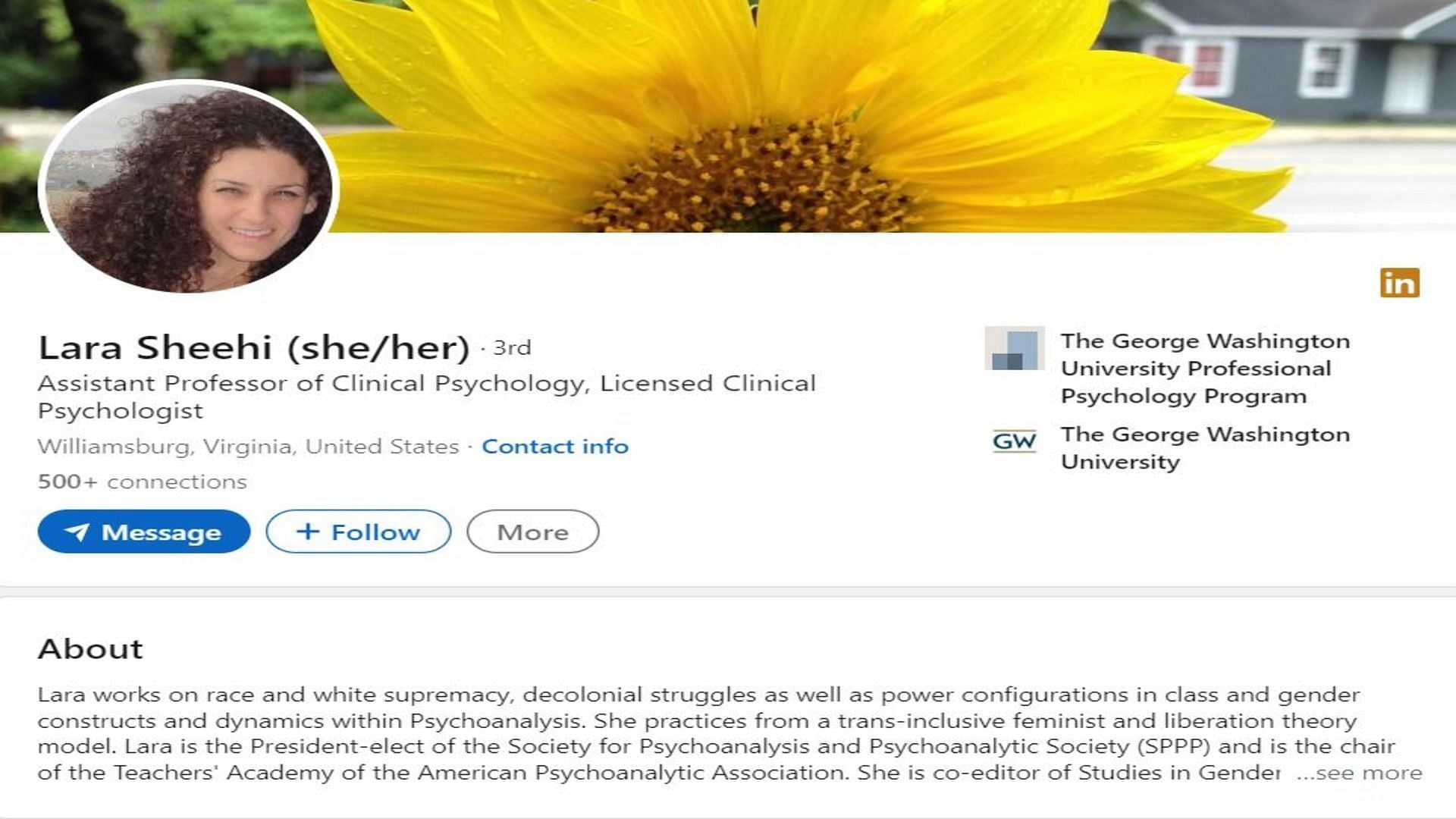The width and height of the screenshot is (1456, 819).
Task: Click the GW university logo icon
Action: pyautogui.click(x=1014, y=441)
